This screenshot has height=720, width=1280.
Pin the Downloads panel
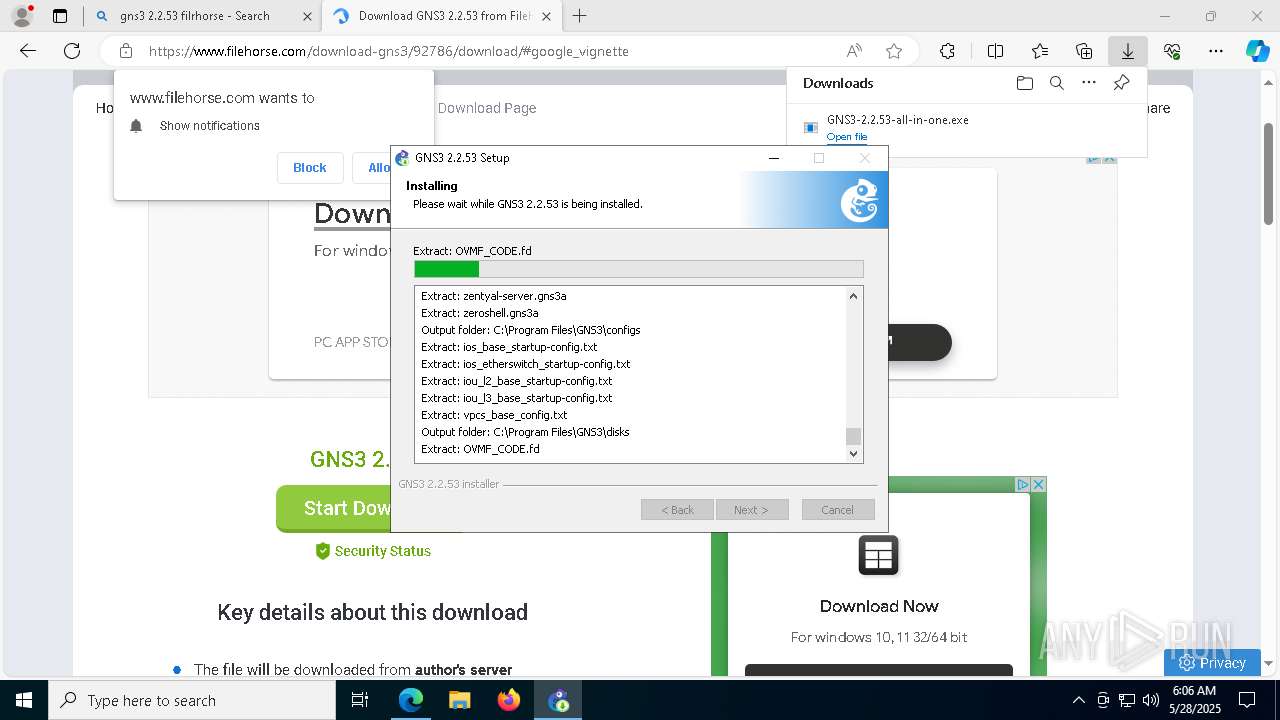(1121, 83)
